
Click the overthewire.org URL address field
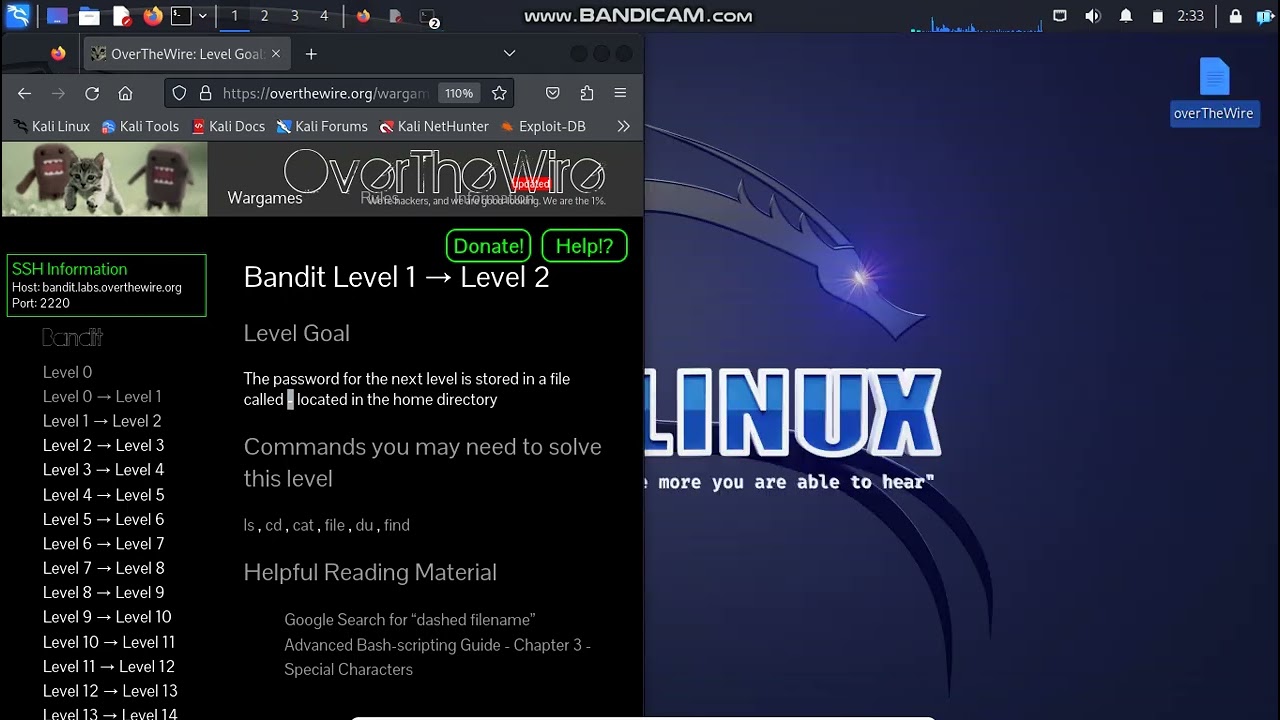[x=326, y=93]
